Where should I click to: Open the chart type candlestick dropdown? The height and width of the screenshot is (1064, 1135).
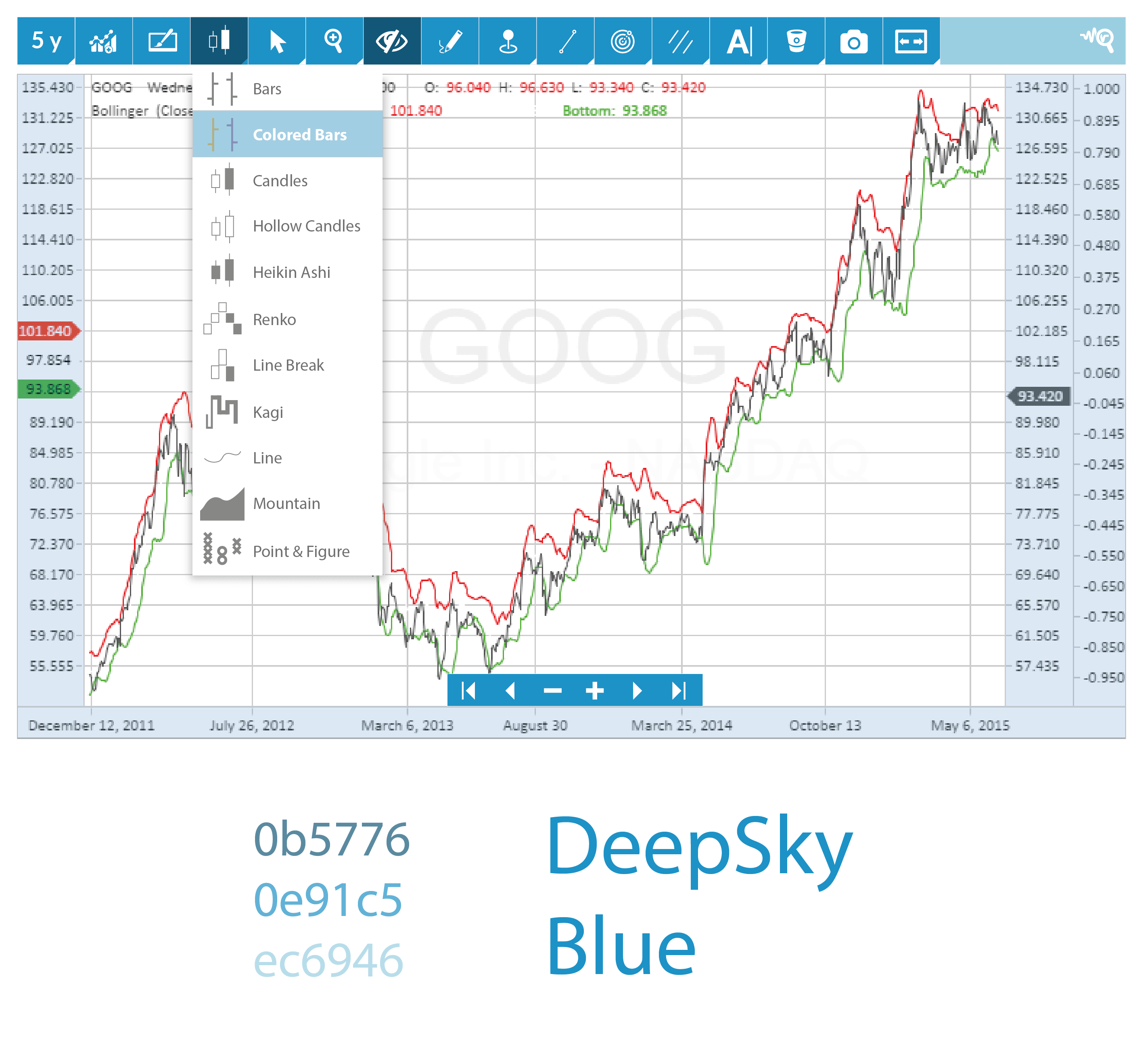click(219, 41)
